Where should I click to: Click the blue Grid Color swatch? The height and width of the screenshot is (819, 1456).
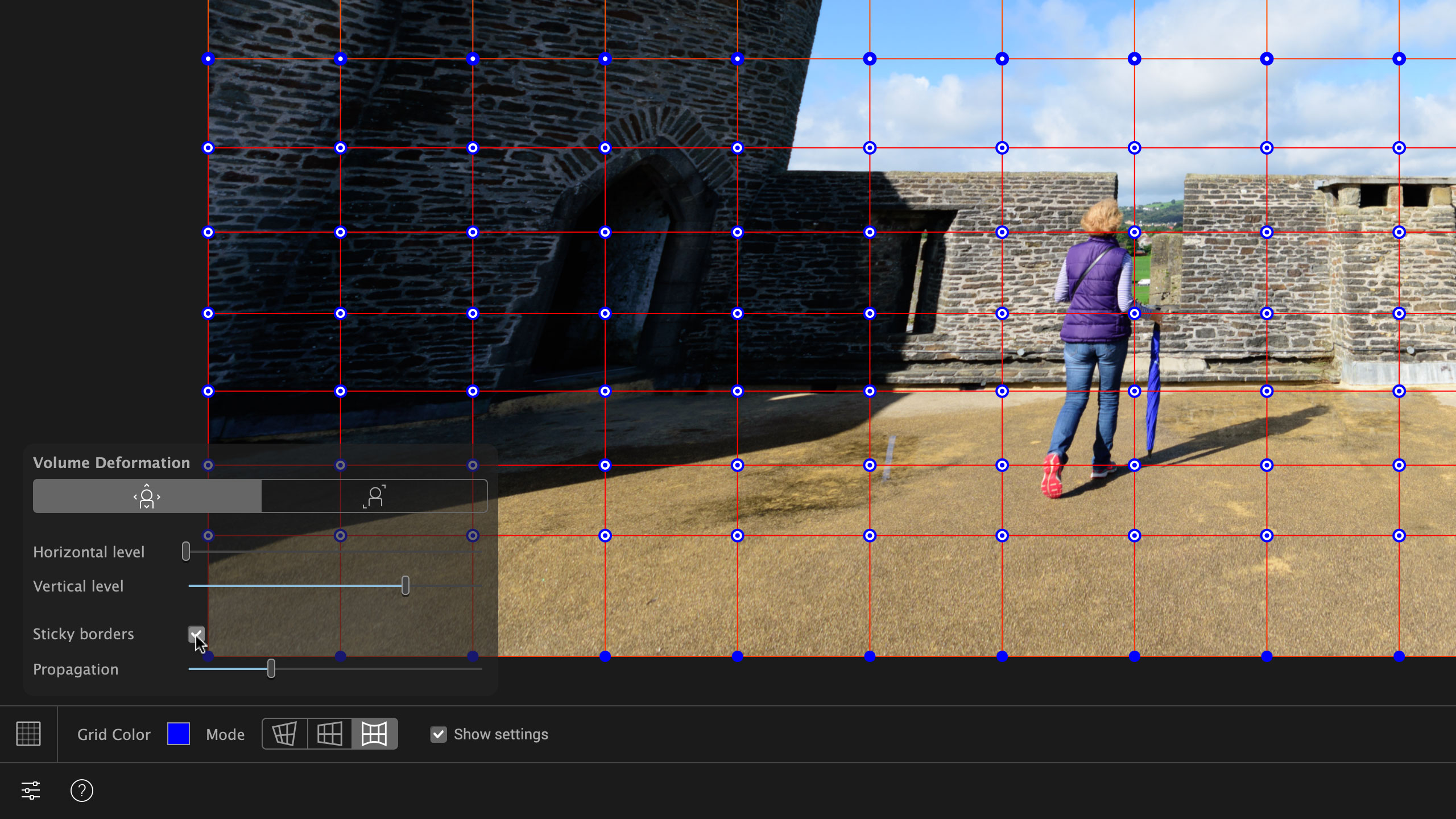tap(179, 734)
